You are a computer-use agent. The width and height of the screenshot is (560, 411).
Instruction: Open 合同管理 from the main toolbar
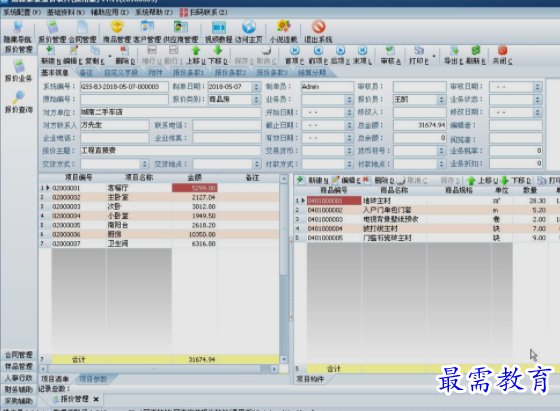coord(82,31)
